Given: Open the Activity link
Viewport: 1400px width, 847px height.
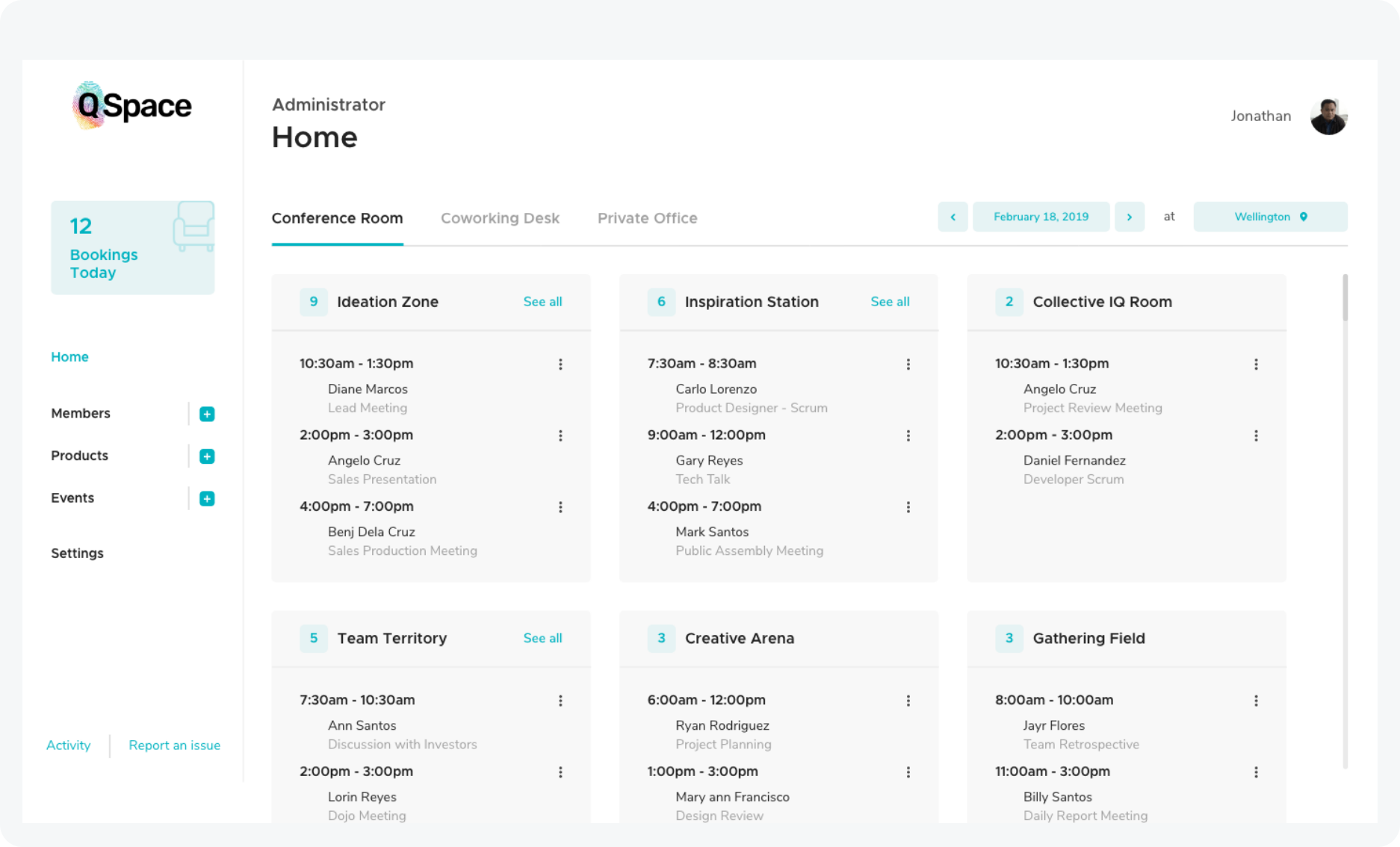Looking at the screenshot, I should [x=68, y=745].
